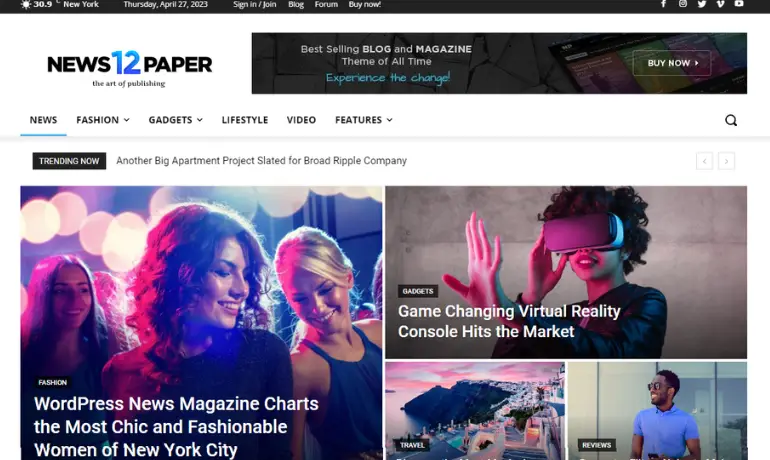
Task: Show next trending headline arrow
Action: [x=726, y=161]
